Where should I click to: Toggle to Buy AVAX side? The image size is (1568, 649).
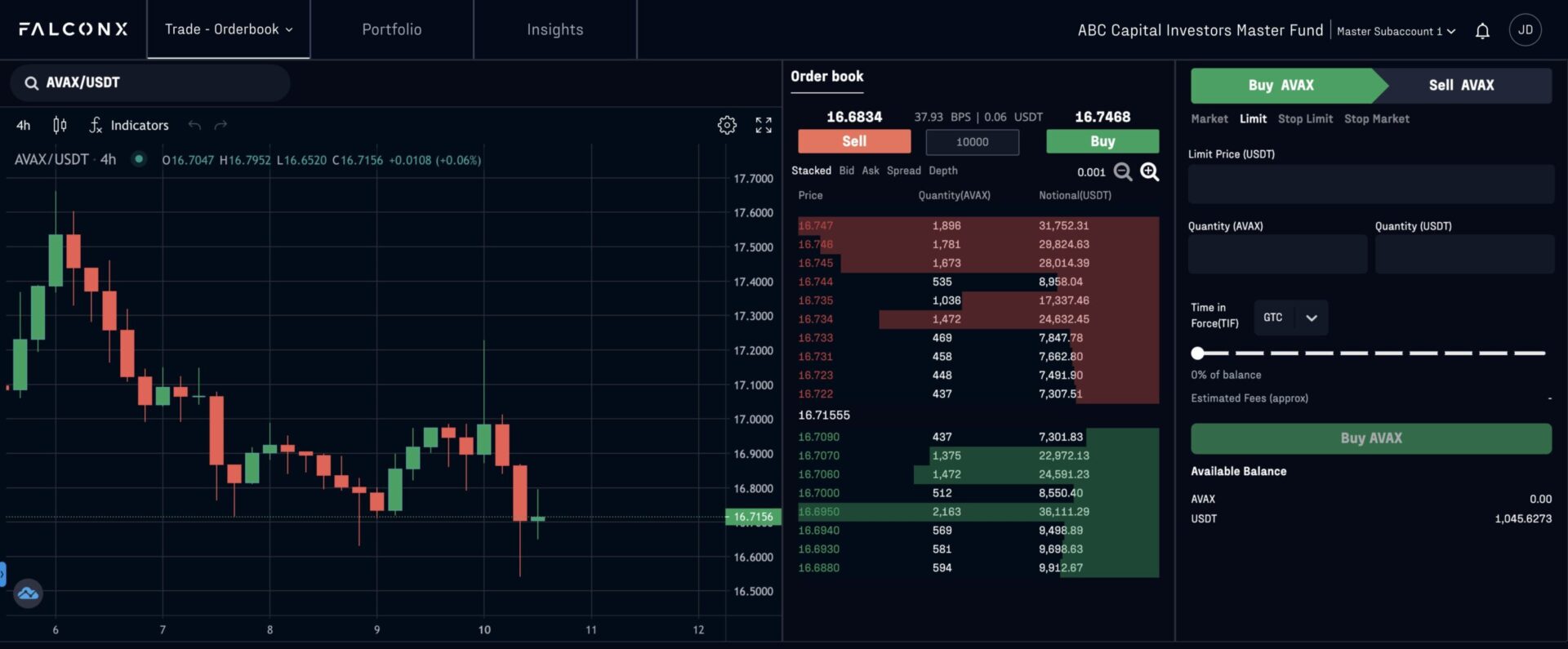click(x=1281, y=85)
